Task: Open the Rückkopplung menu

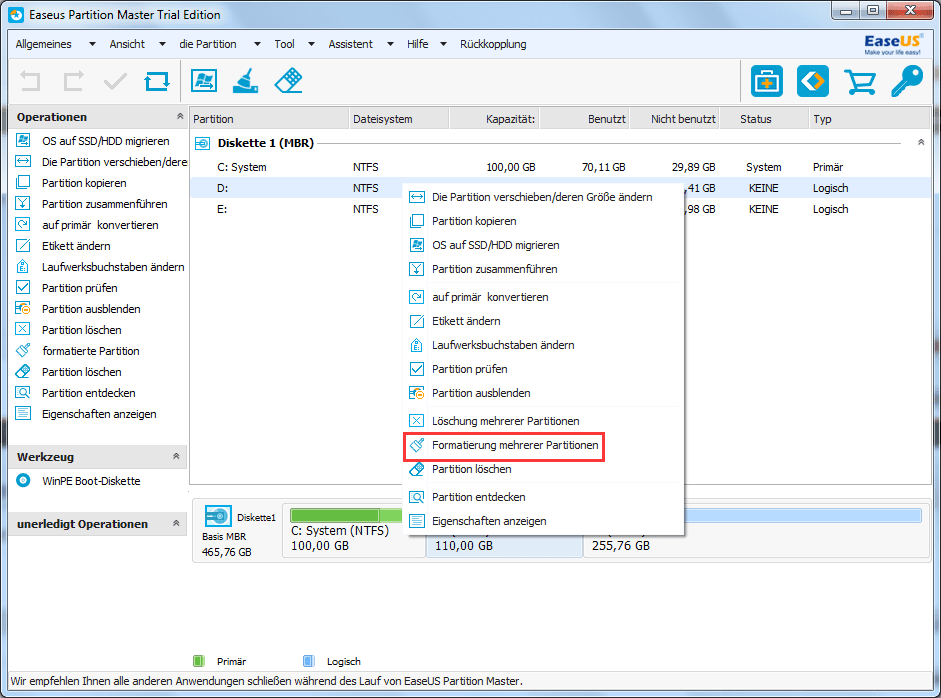Action: [493, 44]
